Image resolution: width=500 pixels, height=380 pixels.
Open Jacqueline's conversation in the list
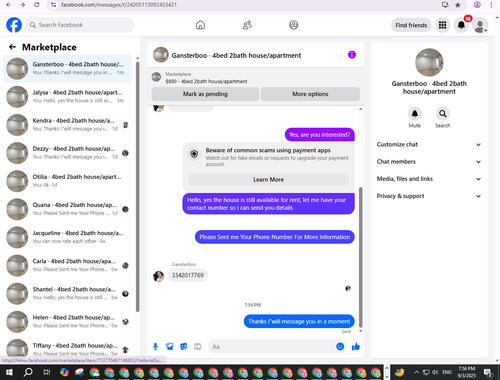[68, 237]
